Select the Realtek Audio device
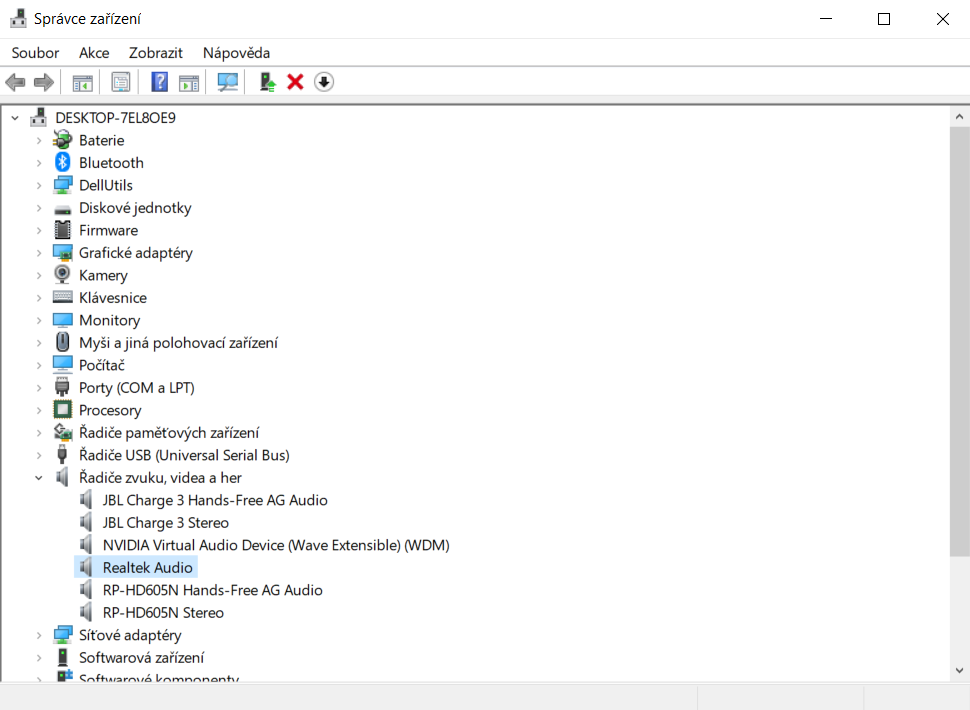 [148, 567]
